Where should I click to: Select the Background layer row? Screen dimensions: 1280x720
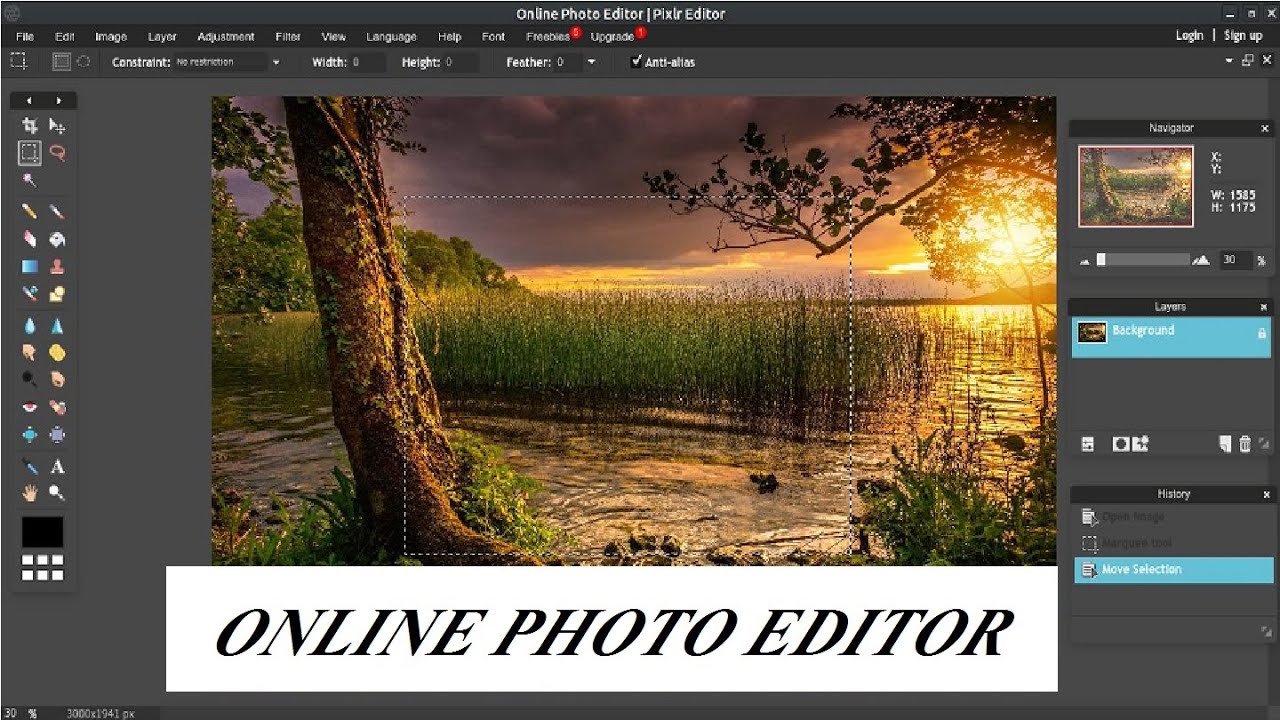tap(1171, 338)
